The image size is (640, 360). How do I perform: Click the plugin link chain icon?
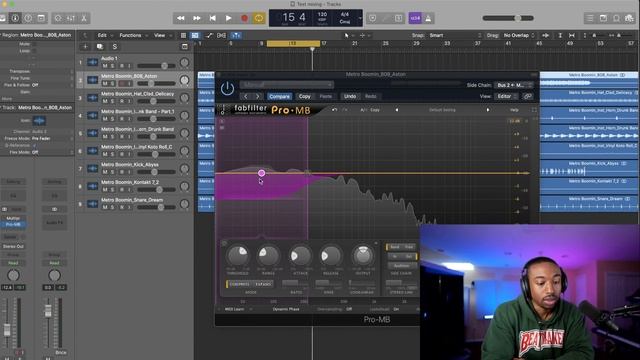tap(527, 96)
